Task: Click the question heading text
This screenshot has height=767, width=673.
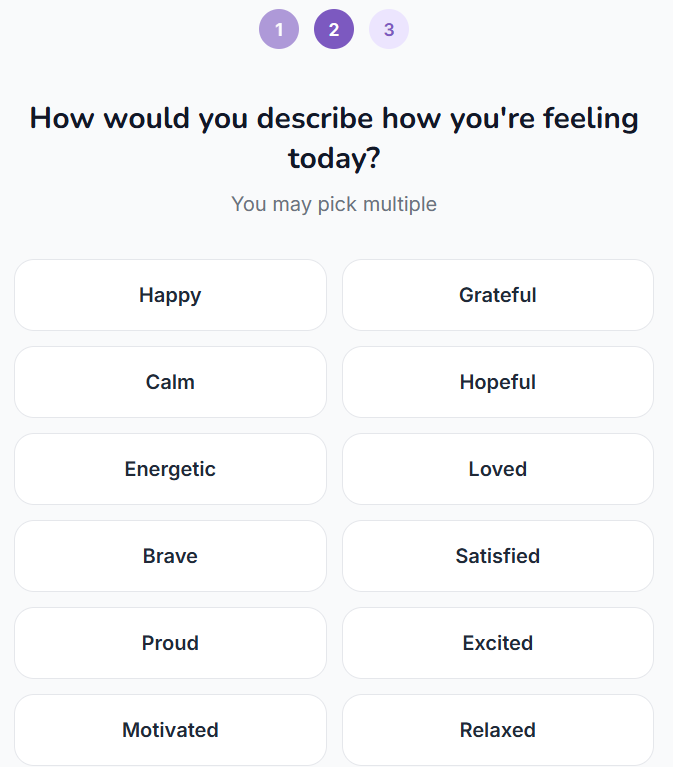Action: [x=334, y=138]
